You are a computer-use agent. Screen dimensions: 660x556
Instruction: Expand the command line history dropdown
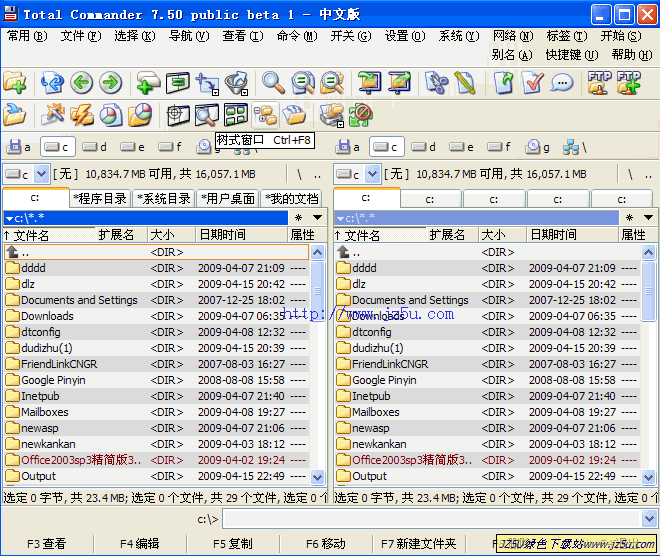pos(649,519)
